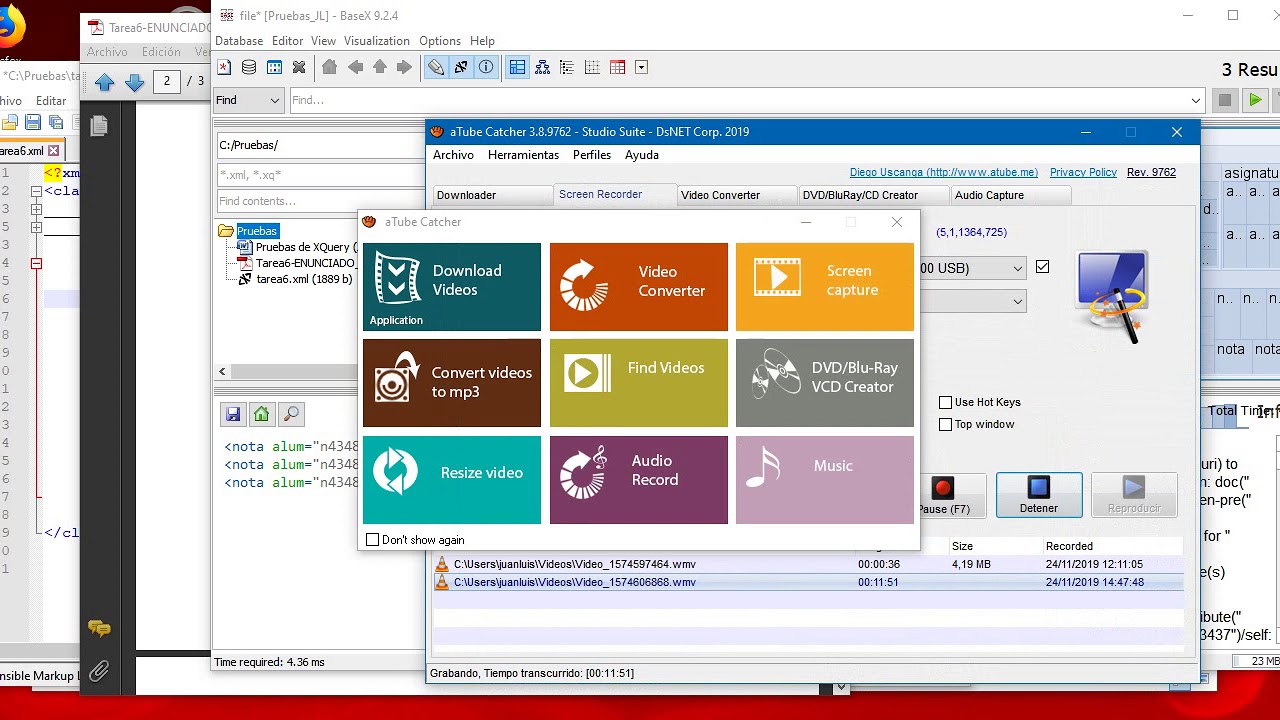Enable Top window checkbox
This screenshot has width=1280, height=720.
[x=945, y=424]
